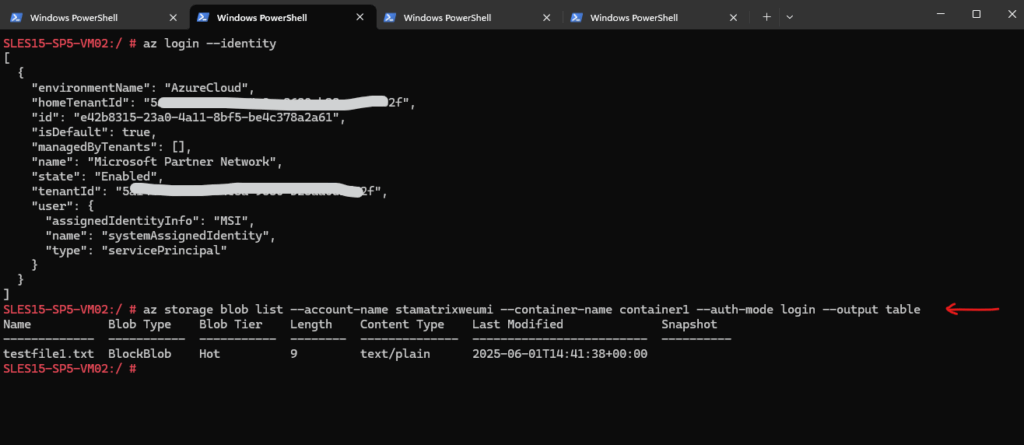Switch to the first Windows PowerShell tab
The width and height of the screenshot is (1024, 445).
click(x=94, y=18)
